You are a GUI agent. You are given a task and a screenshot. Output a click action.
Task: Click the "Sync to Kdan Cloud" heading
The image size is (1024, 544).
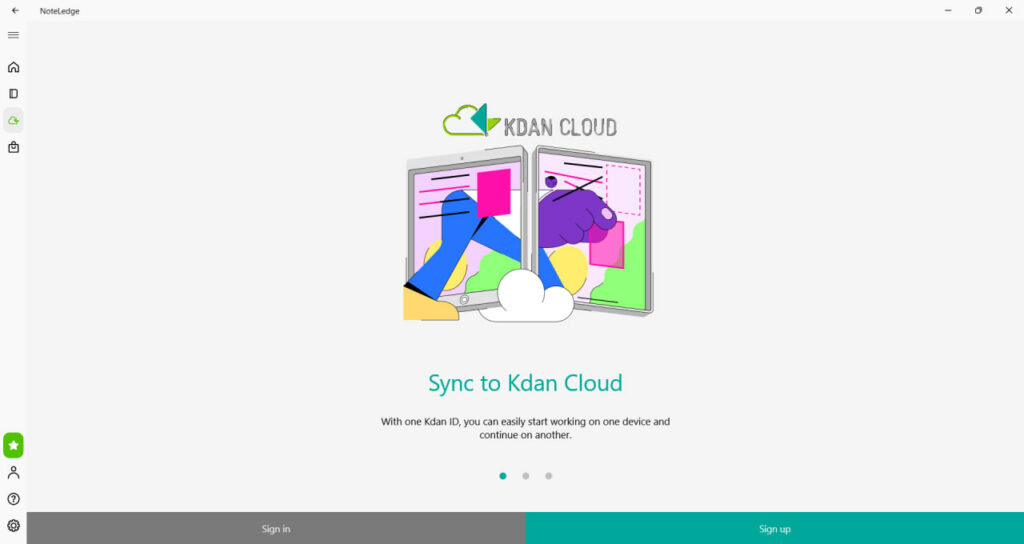pos(525,383)
